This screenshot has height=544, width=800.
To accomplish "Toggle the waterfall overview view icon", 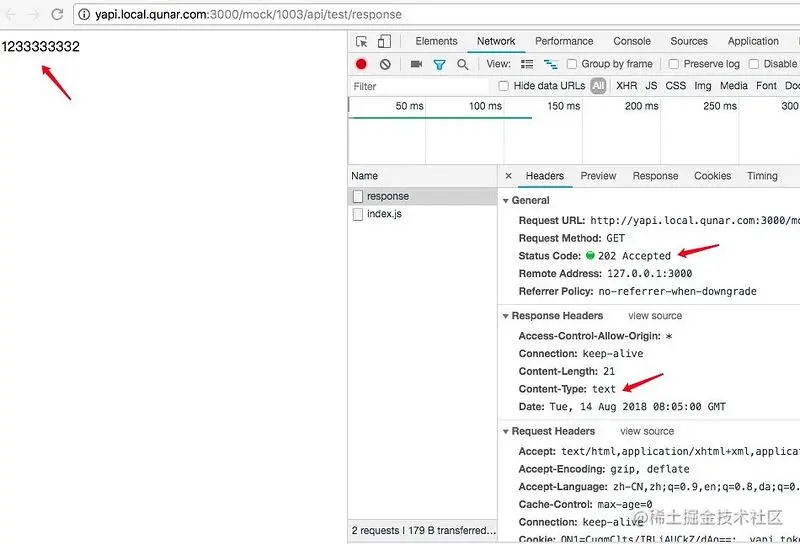I will pyautogui.click(x=551, y=64).
